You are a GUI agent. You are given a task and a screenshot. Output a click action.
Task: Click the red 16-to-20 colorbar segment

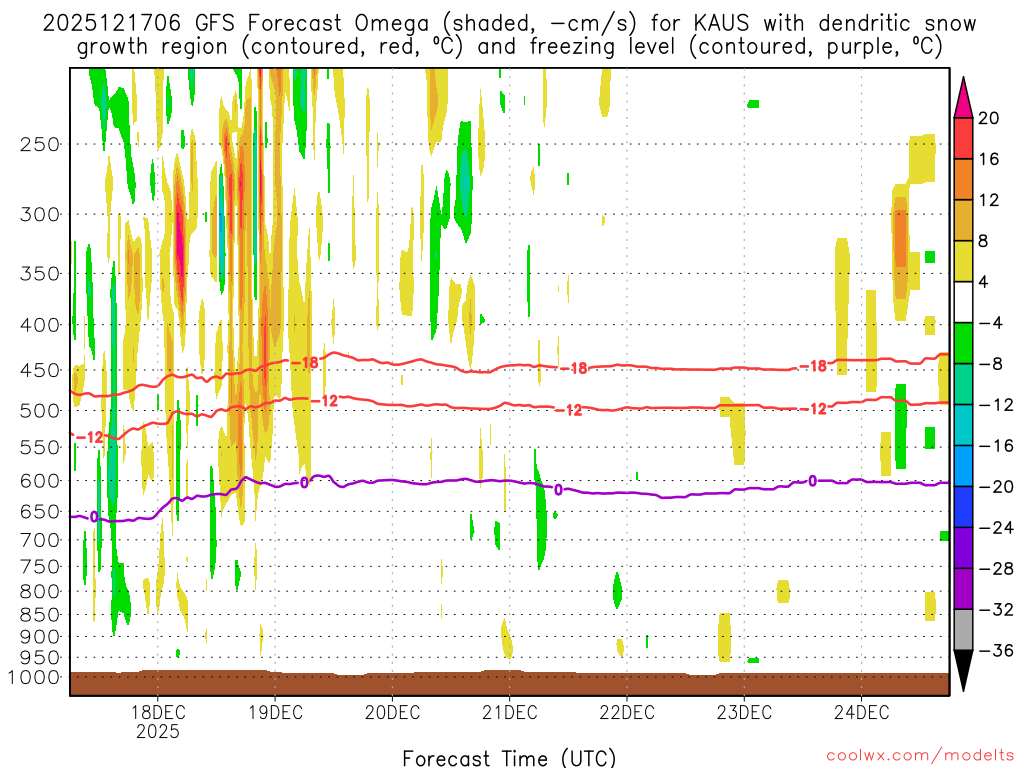[x=963, y=138]
